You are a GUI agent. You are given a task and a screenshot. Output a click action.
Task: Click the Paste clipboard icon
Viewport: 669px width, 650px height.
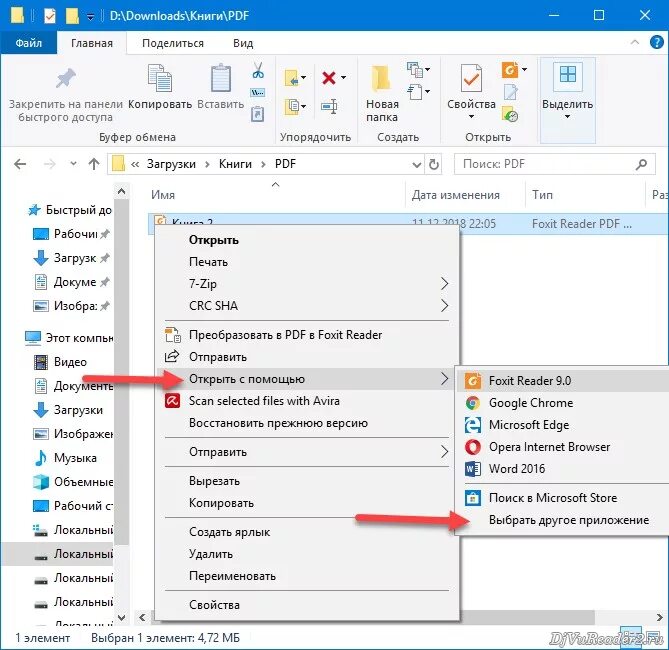(221, 78)
